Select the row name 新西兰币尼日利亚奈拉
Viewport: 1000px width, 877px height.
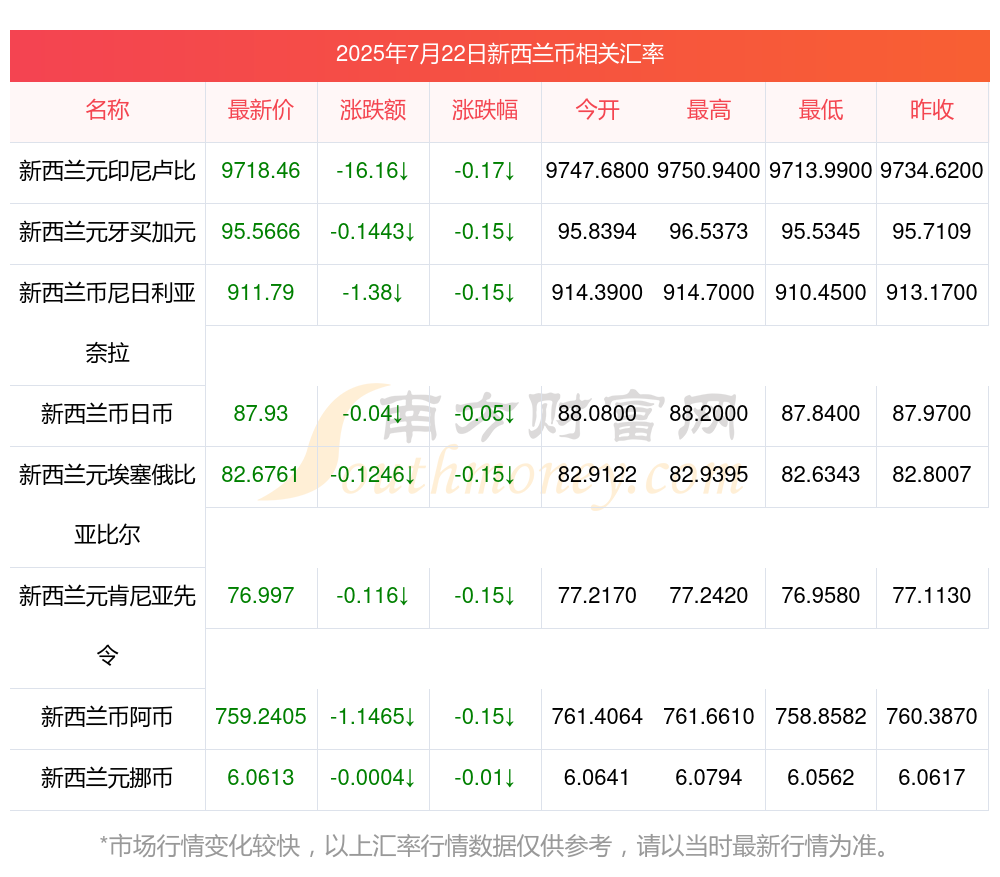(x=107, y=323)
